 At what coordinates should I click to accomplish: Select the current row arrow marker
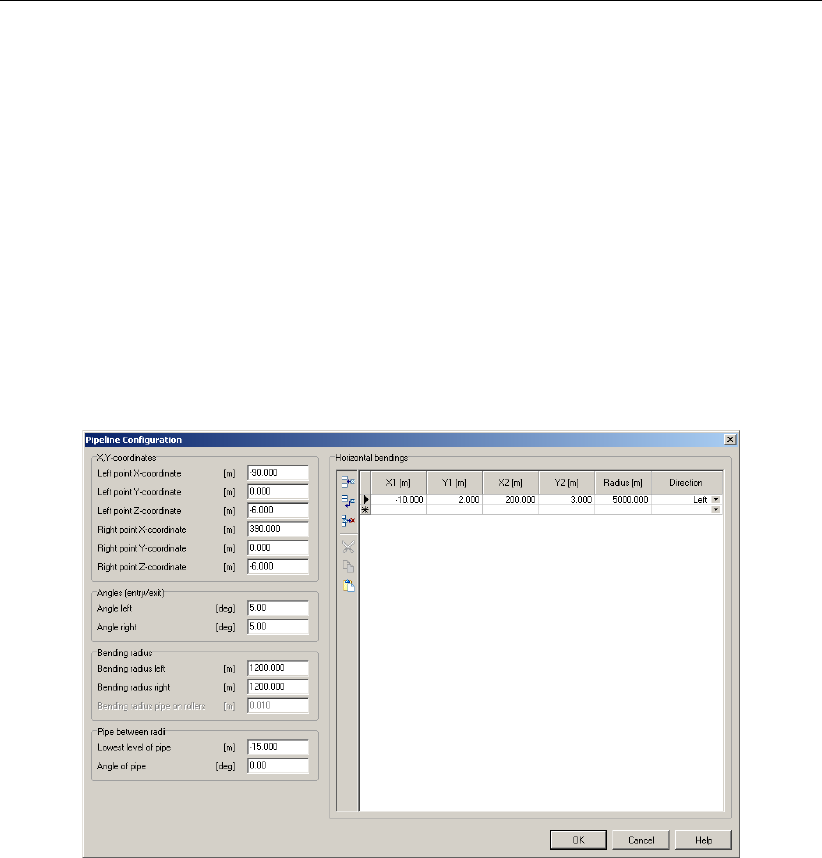366,500
